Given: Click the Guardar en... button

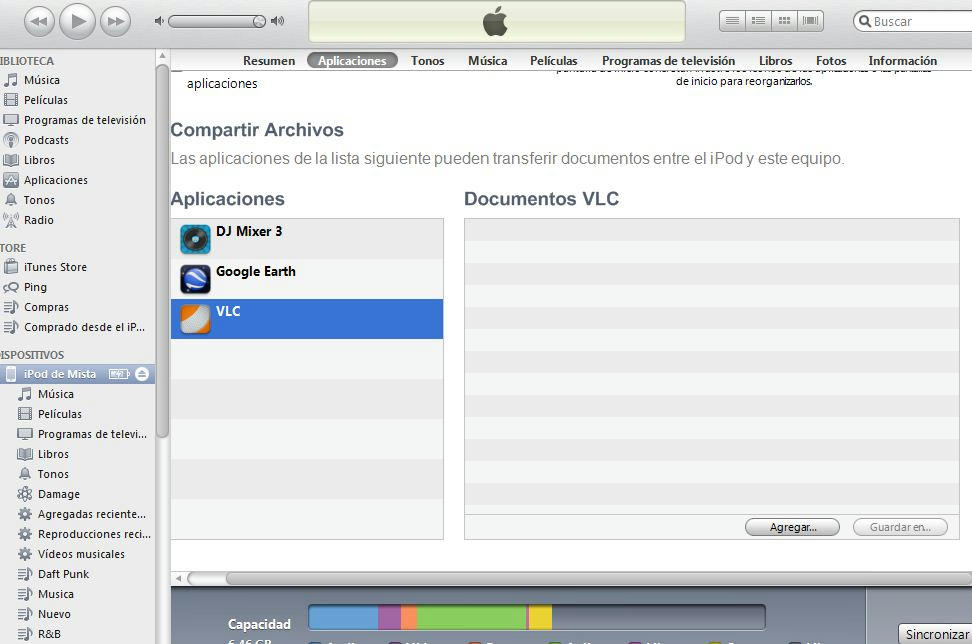Looking at the screenshot, I should [x=900, y=527].
